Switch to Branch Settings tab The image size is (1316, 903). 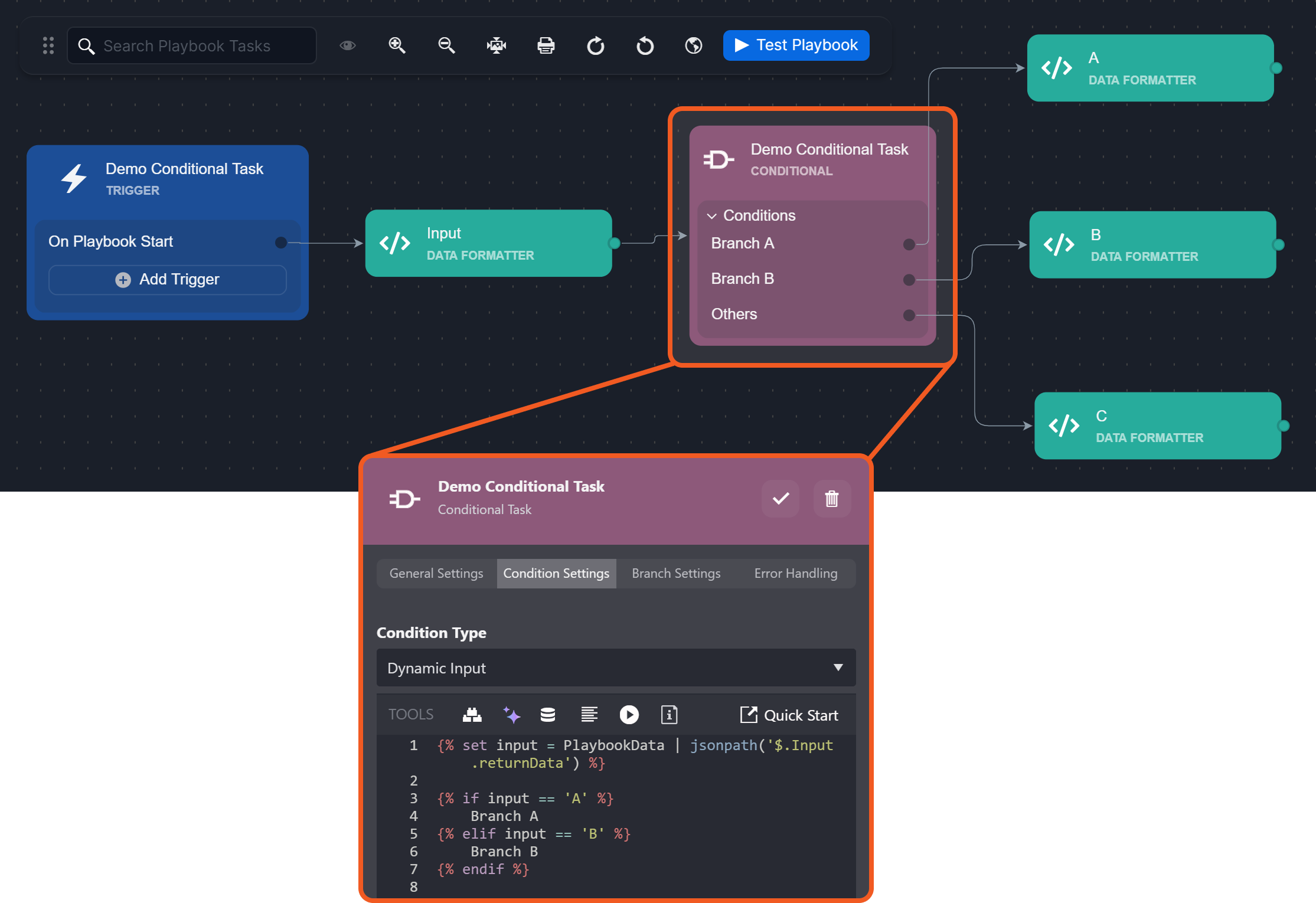675,573
